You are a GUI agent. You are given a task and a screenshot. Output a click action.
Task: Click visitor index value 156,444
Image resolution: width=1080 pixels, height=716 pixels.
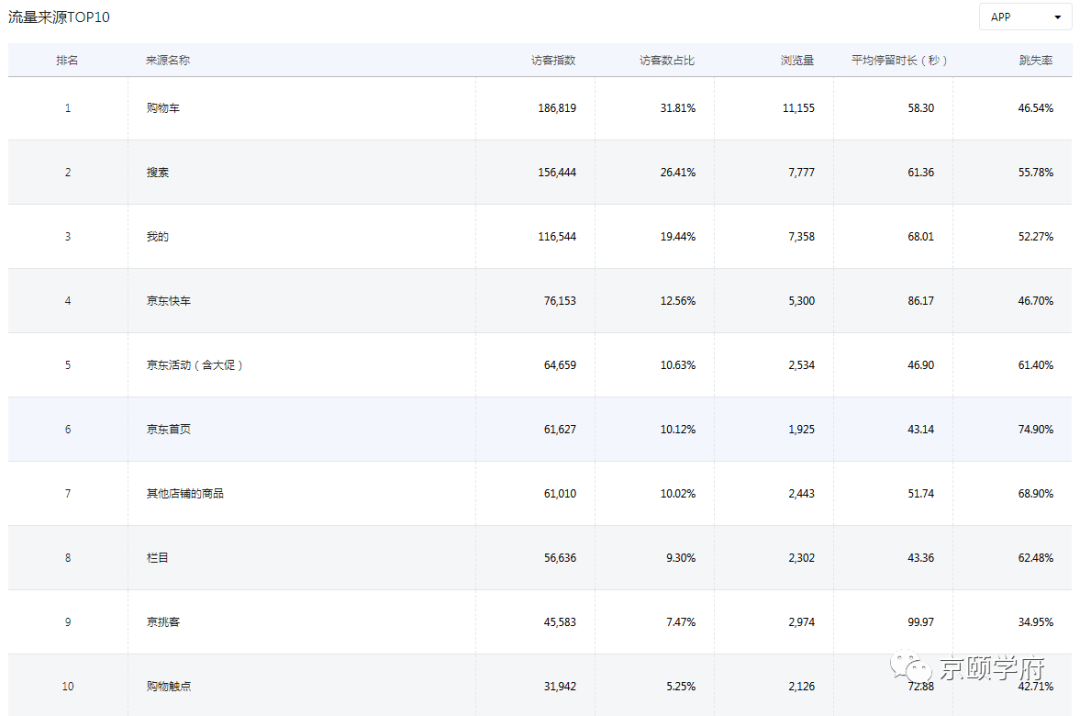coord(557,172)
